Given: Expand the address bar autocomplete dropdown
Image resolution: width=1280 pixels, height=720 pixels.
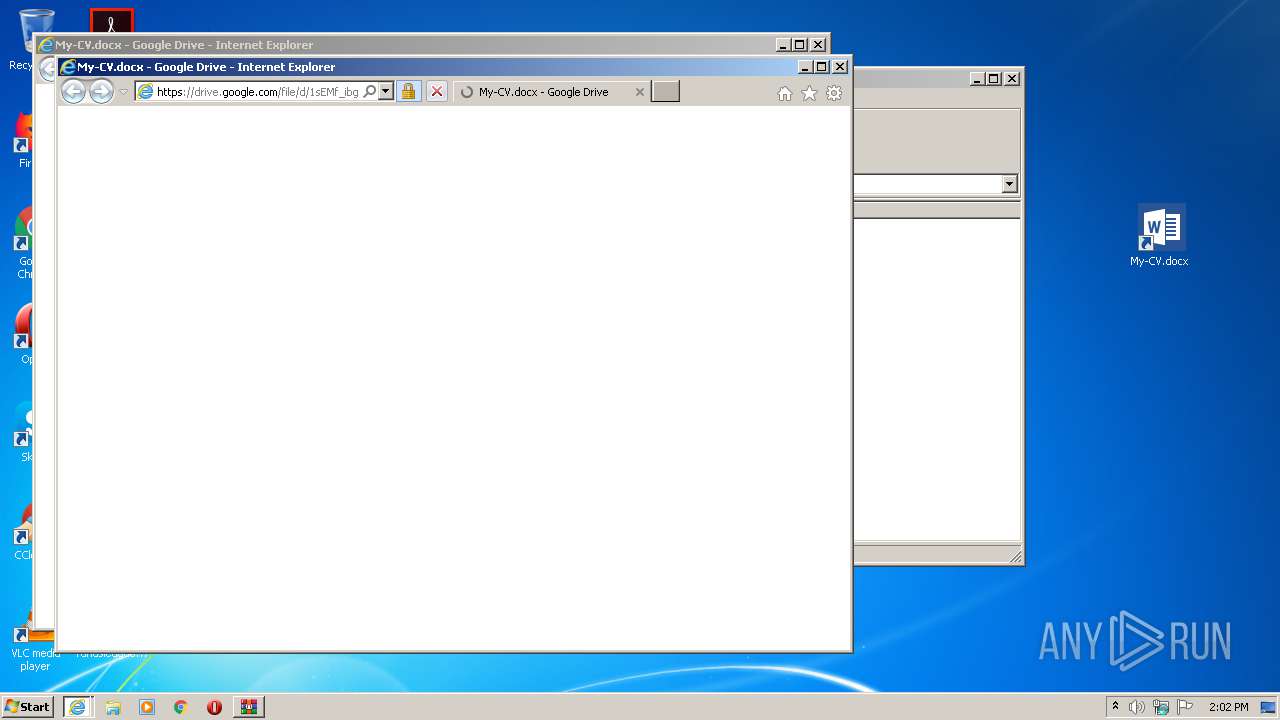Looking at the screenshot, I should [386, 92].
